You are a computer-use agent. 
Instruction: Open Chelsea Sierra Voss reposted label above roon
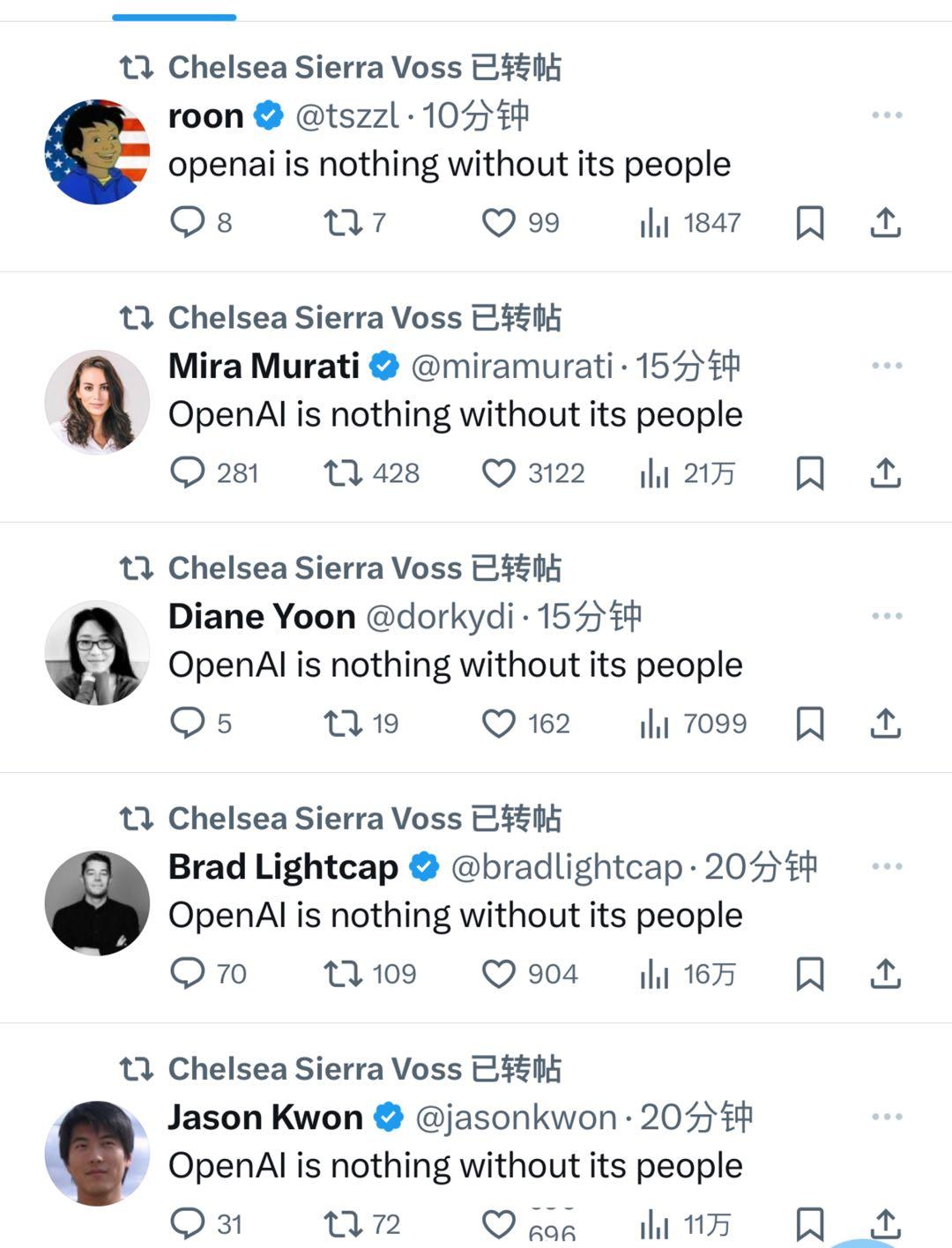(340, 67)
